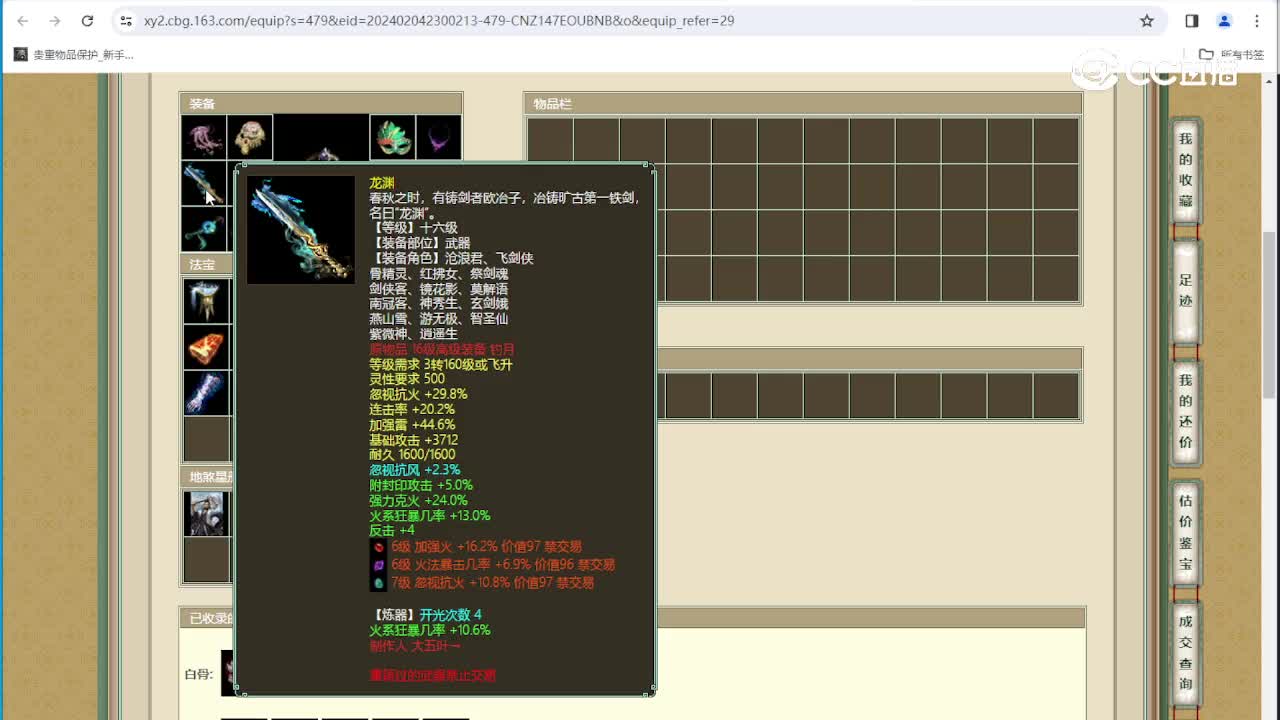Open the Chrome three-dot menu
Screen dimensions: 1280x720
point(1256,20)
